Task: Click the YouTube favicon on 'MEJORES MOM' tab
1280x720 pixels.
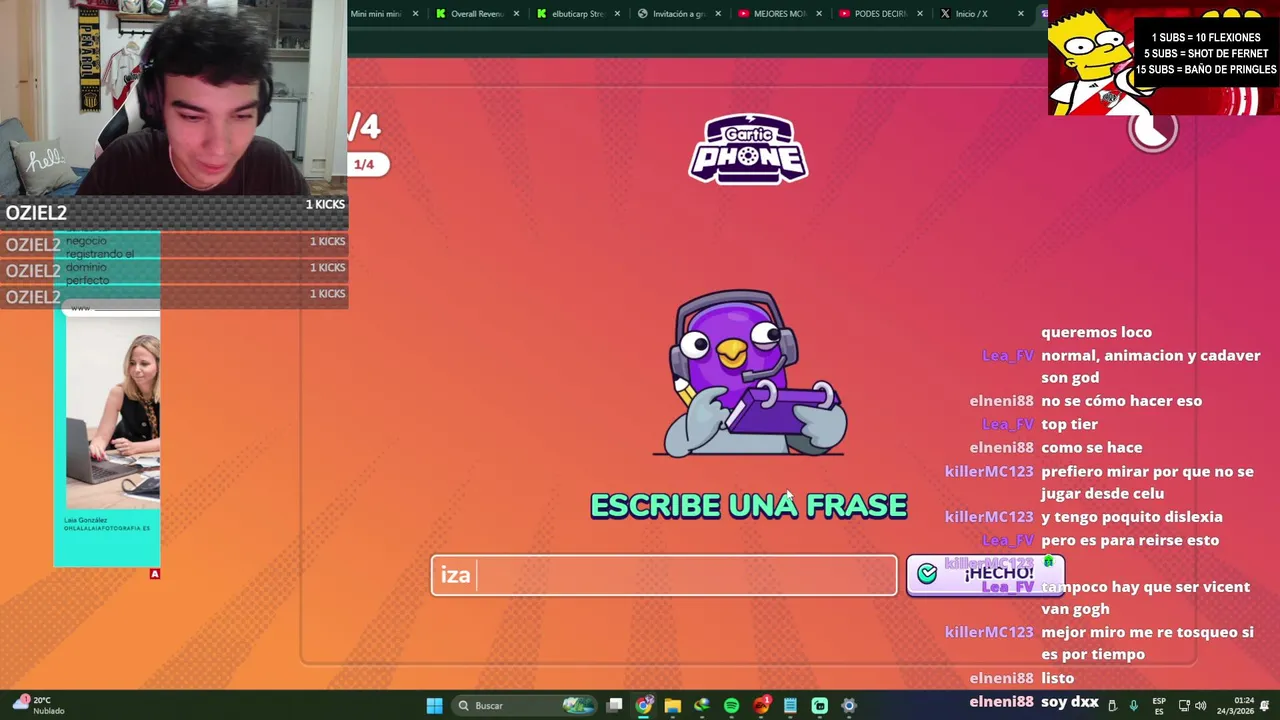Action: (743, 14)
